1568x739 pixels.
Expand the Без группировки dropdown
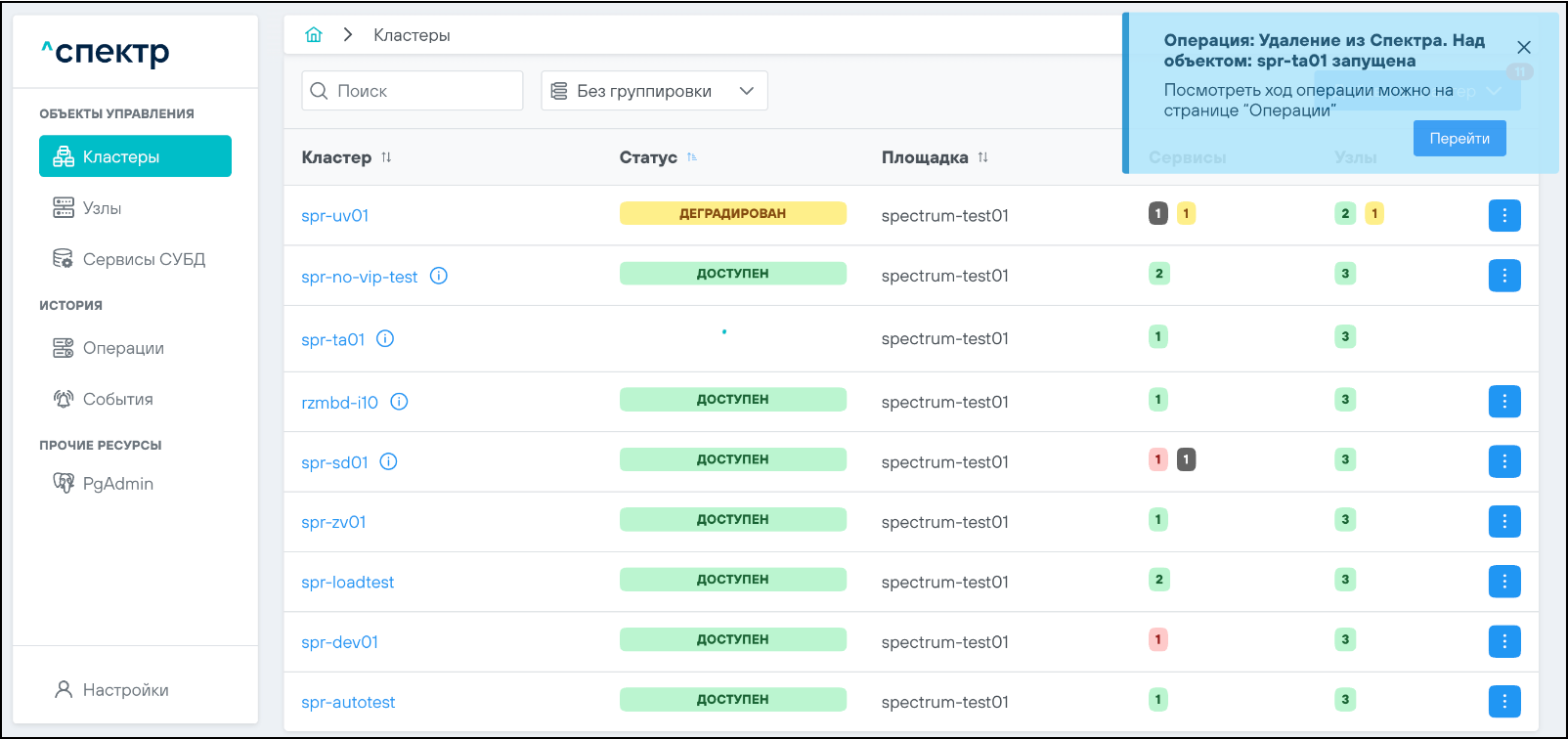(654, 91)
